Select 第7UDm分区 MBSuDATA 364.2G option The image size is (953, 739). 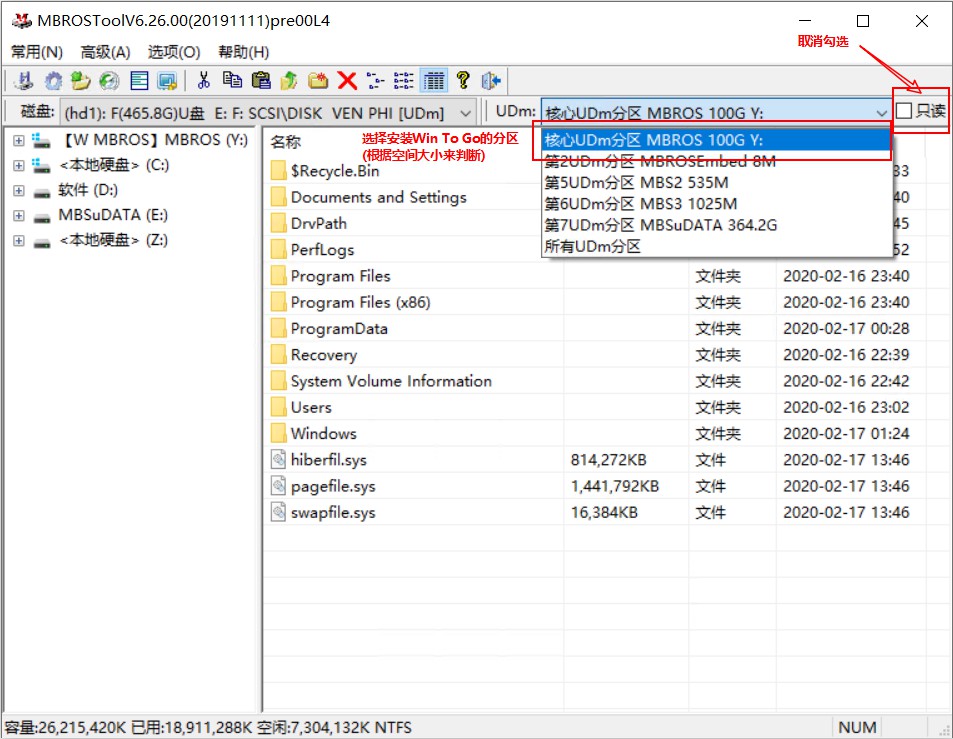(x=660, y=225)
